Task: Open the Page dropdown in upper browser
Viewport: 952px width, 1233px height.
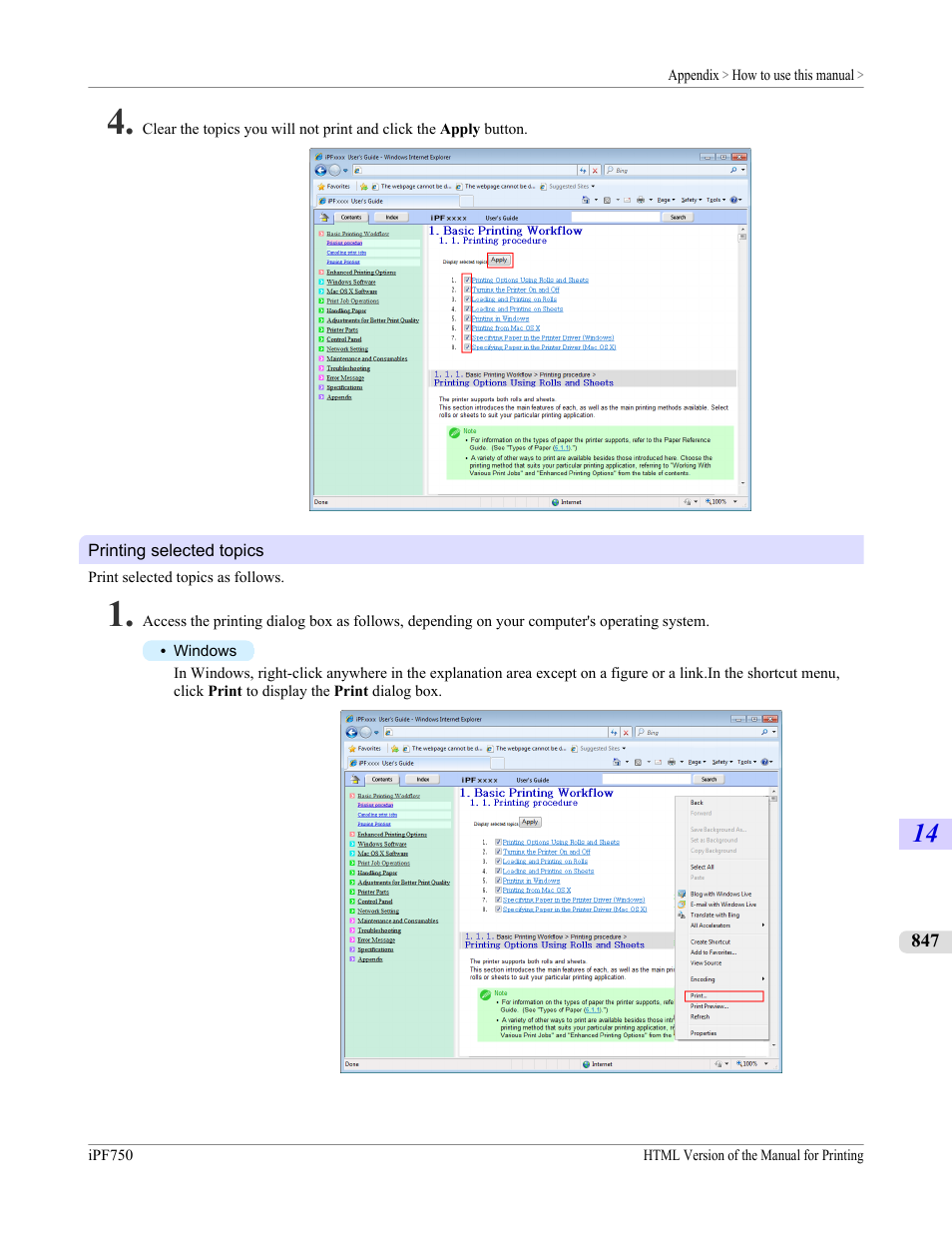Action: point(666,200)
